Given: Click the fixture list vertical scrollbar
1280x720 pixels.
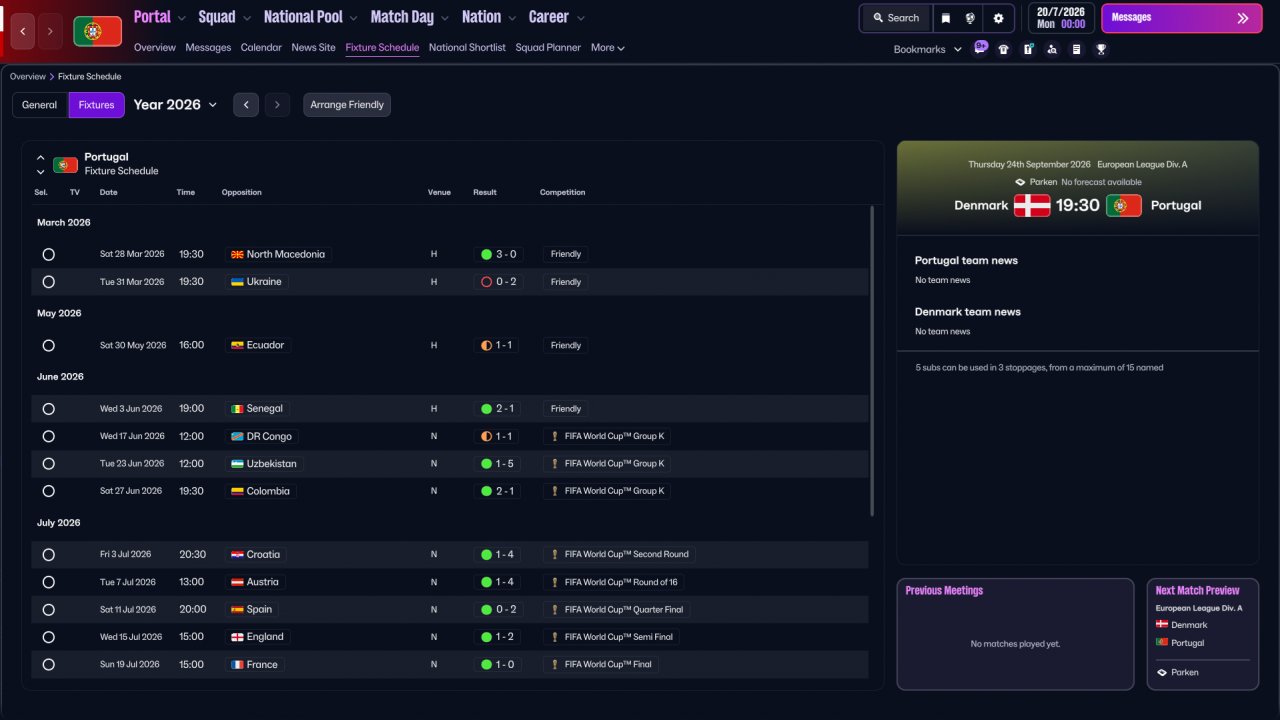Looking at the screenshot, I should (873, 361).
